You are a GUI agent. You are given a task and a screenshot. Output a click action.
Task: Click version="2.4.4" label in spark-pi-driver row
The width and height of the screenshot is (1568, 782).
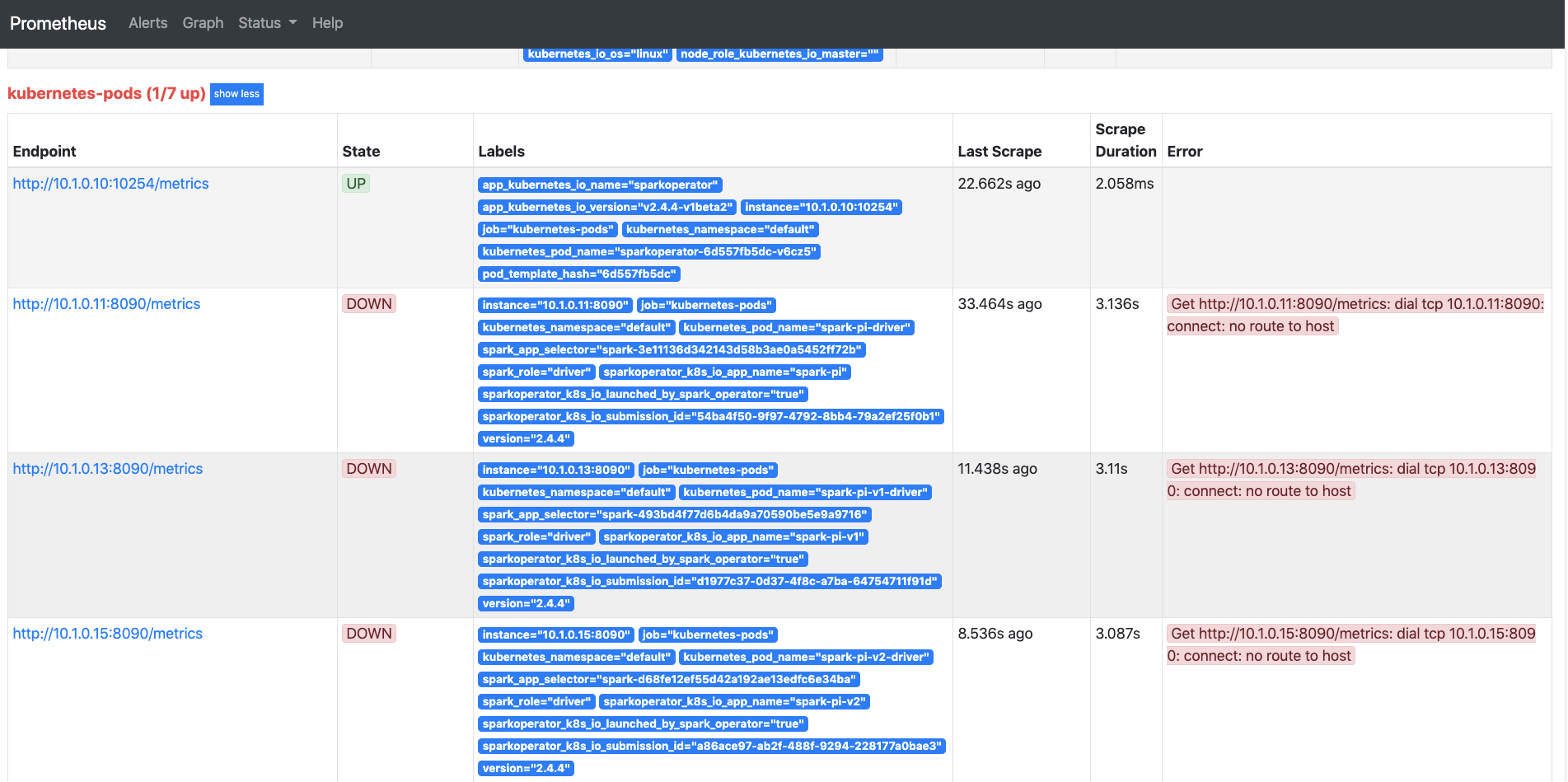coord(526,439)
